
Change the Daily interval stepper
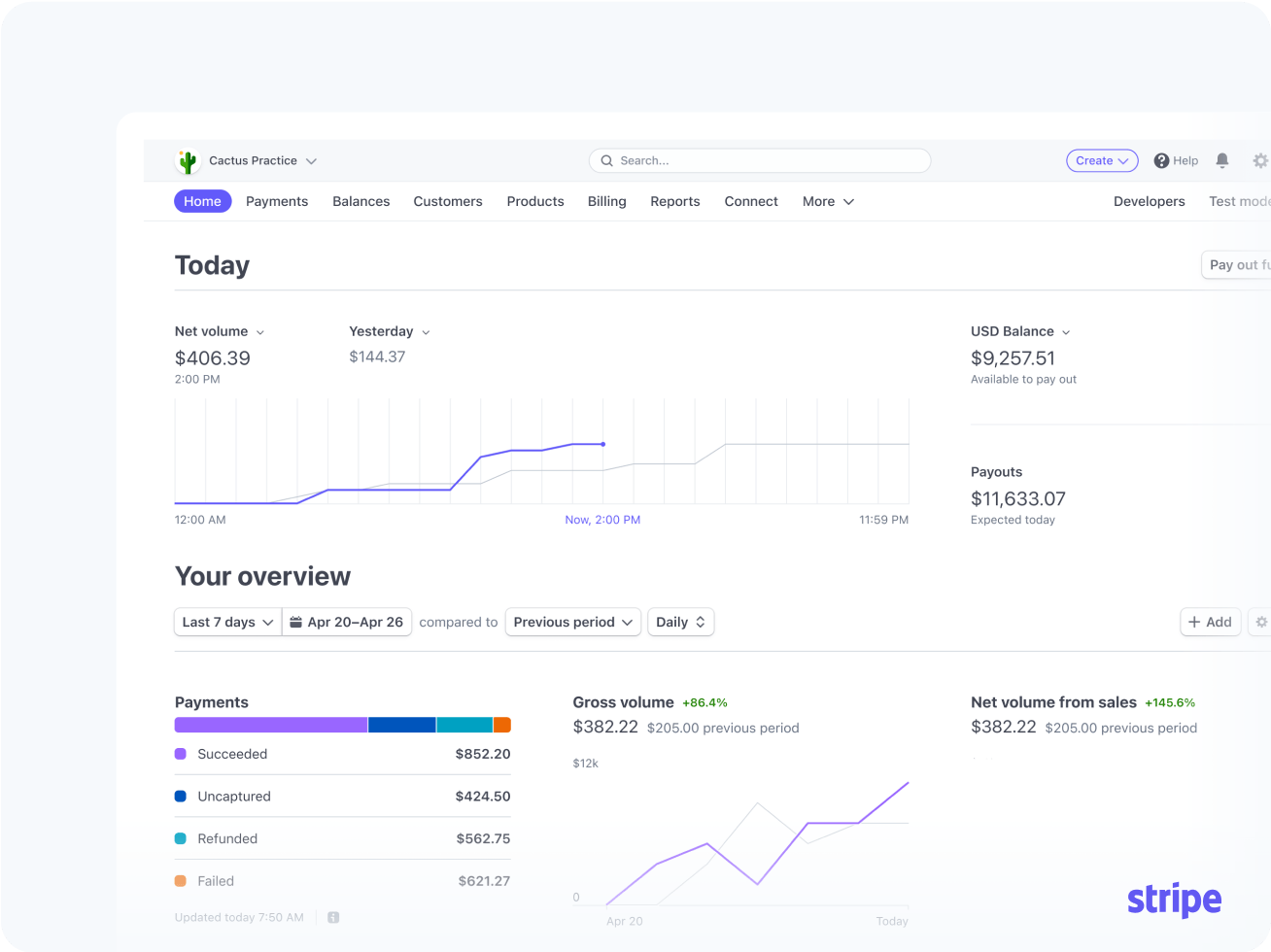[x=681, y=622]
